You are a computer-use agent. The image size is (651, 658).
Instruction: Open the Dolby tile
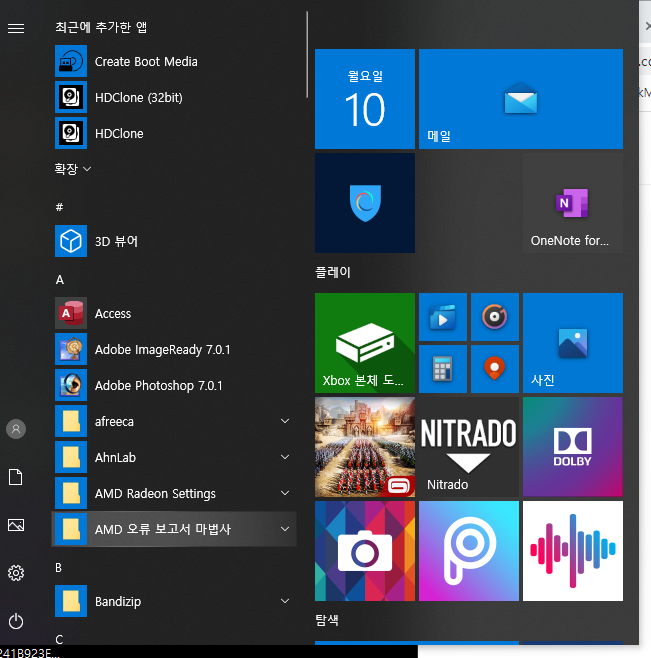(573, 447)
